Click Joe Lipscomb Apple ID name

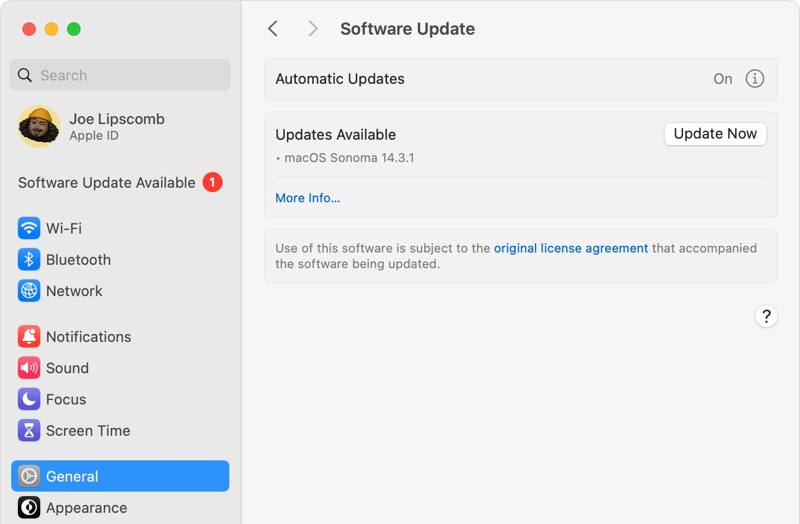click(x=117, y=119)
